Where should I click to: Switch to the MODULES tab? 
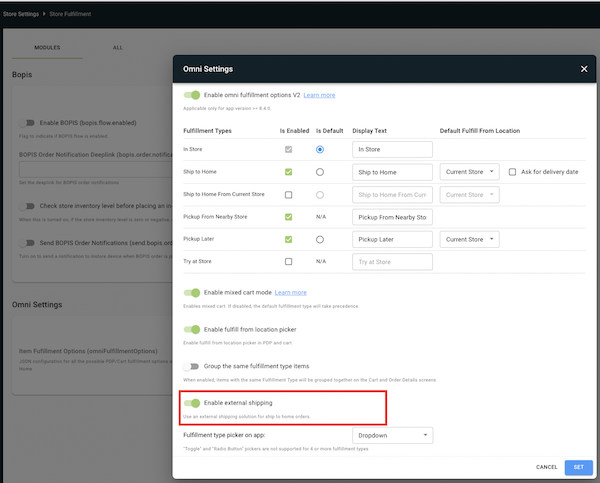[x=47, y=47]
